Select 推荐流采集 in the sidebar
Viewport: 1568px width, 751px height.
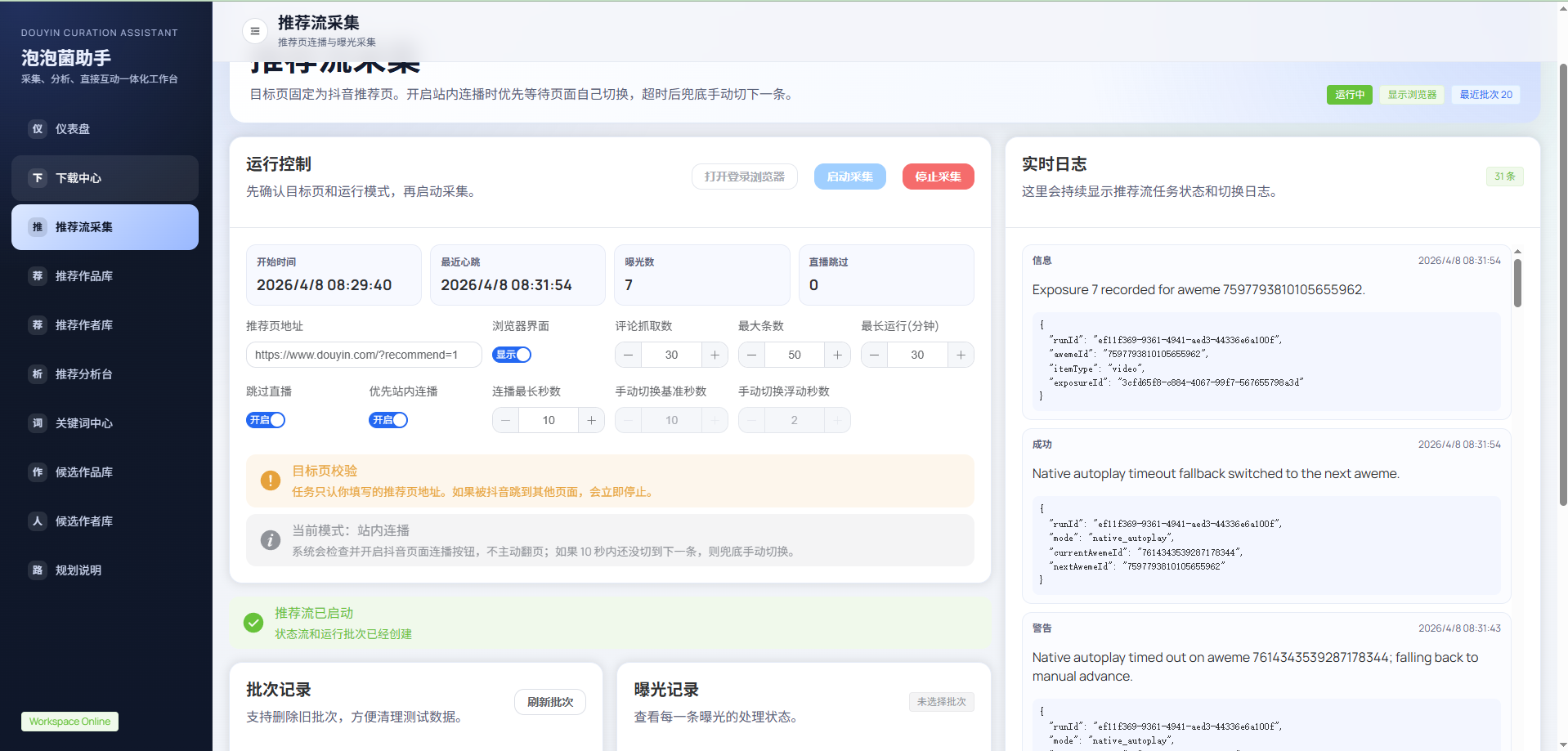[105, 227]
